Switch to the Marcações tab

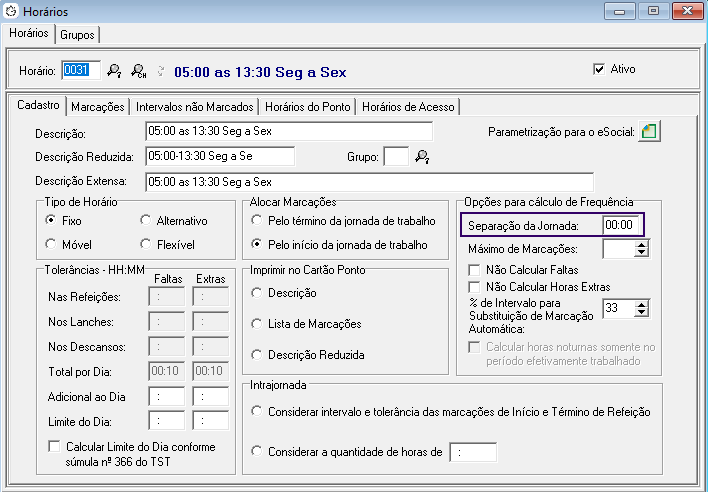tap(98, 106)
